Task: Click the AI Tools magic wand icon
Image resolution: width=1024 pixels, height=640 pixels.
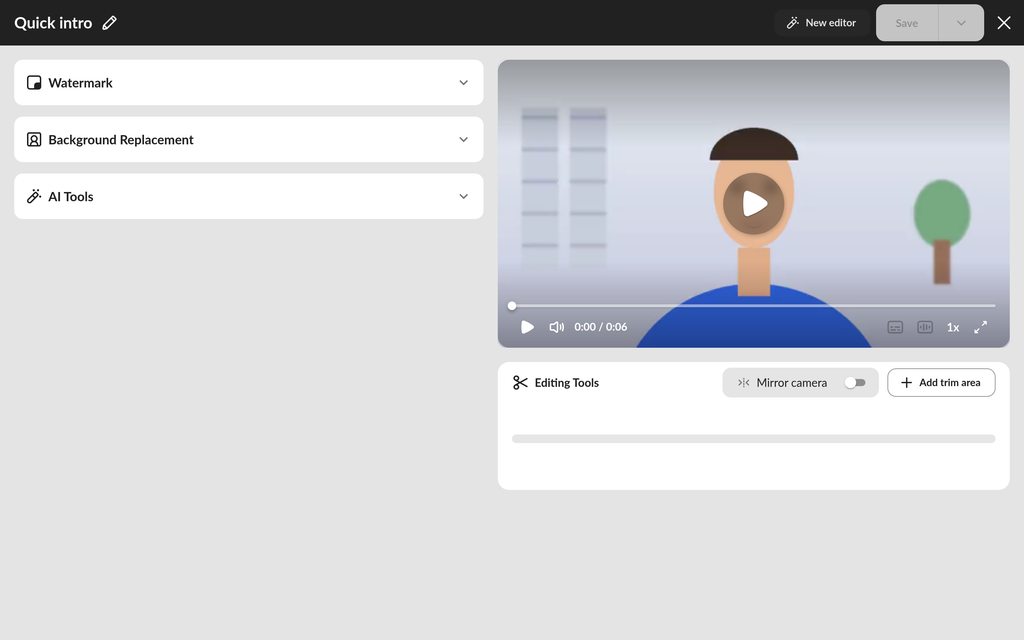Action: (34, 197)
